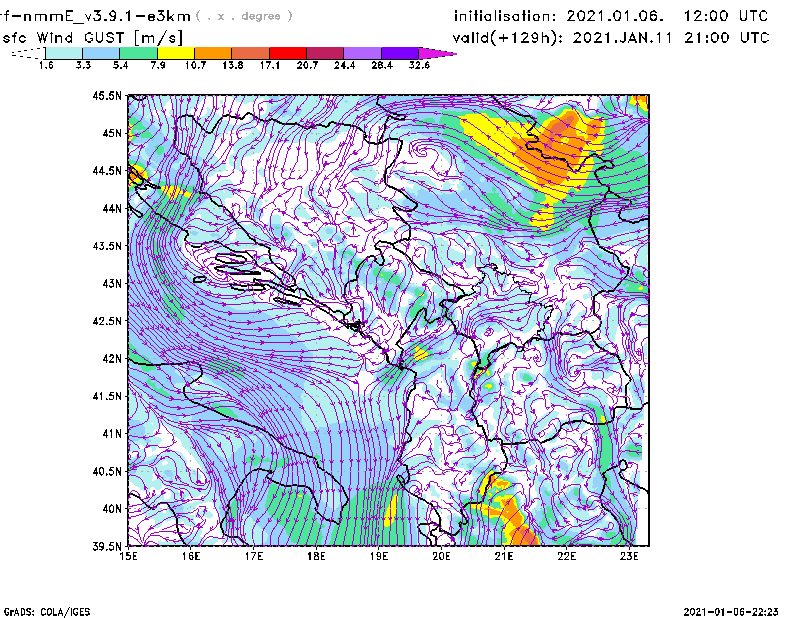Click the "44.5N" latitude label

(107, 170)
